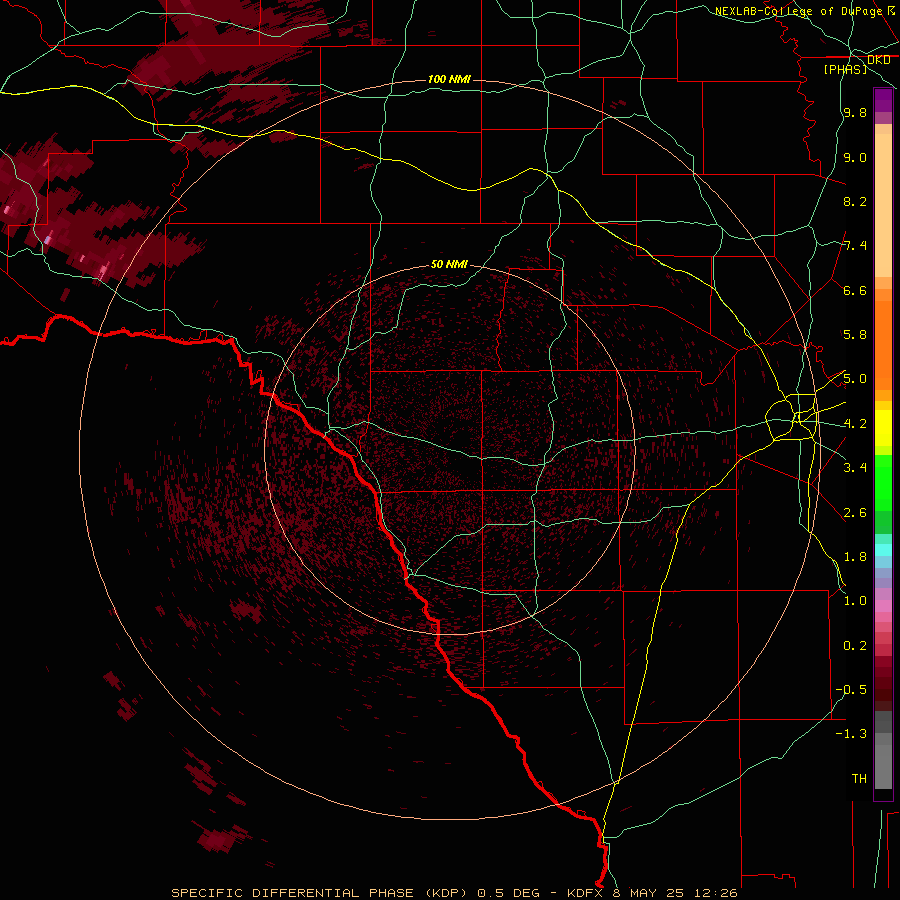Click the small arrow icon after DuPage
This screenshot has height=900, width=900.
click(x=891, y=10)
